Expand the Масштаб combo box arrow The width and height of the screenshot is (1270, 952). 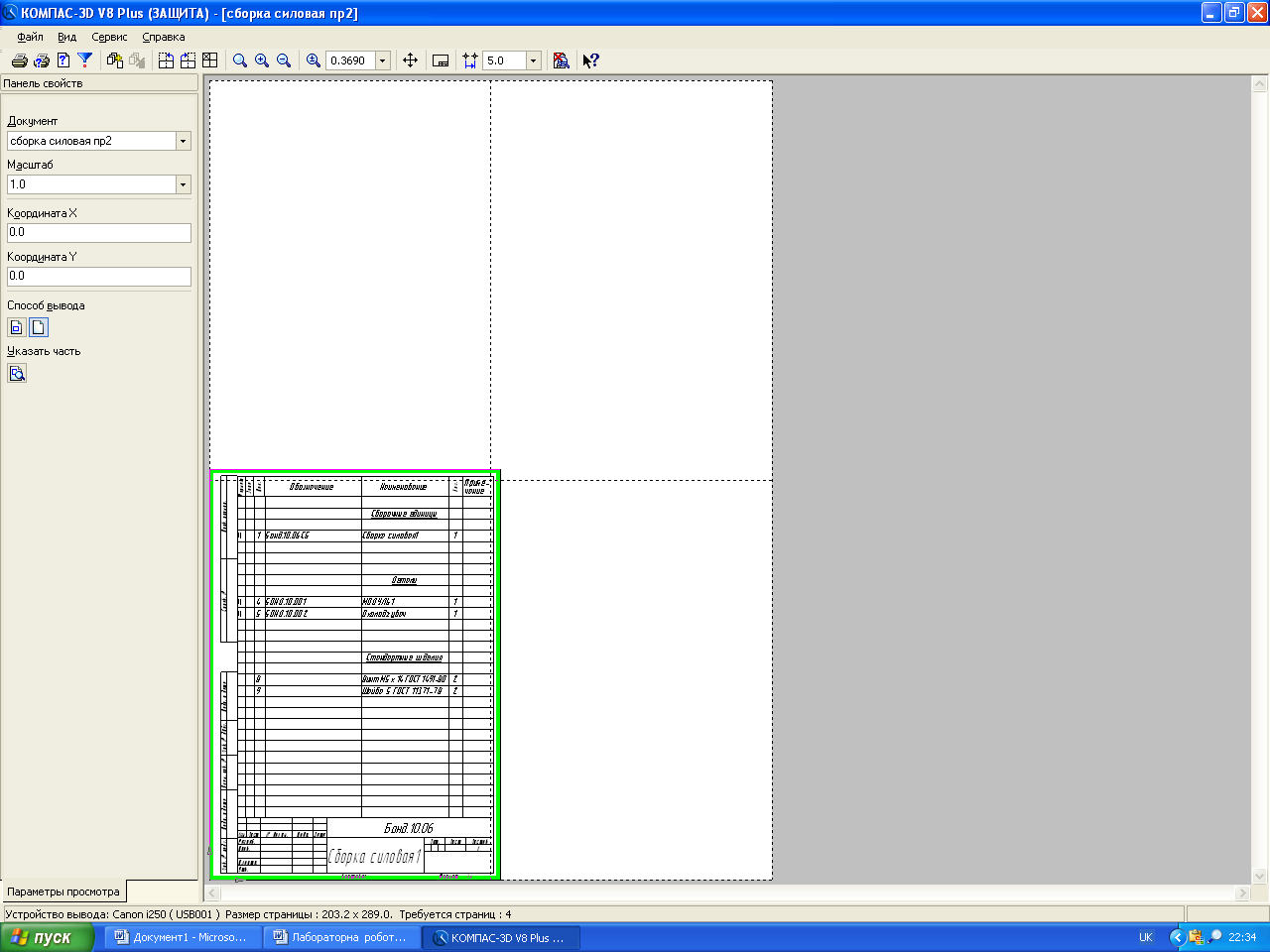[183, 184]
